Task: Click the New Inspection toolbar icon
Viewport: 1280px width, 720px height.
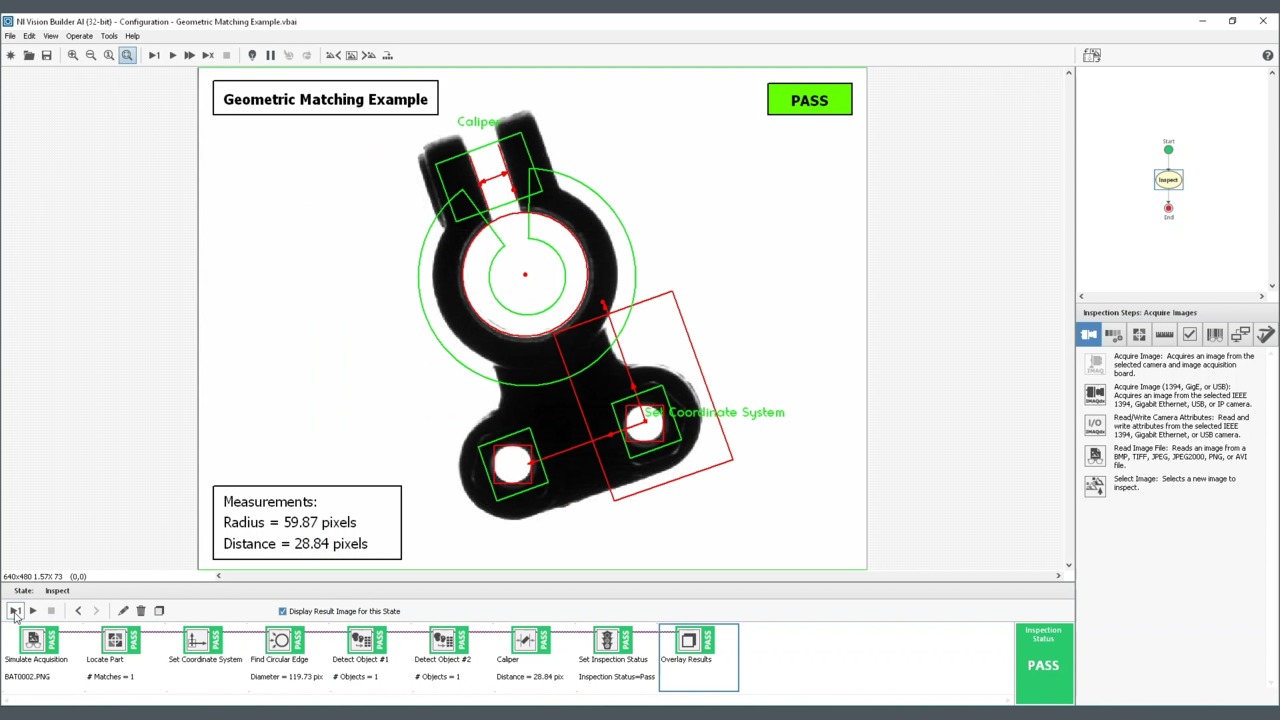Action: coord(11,55)
